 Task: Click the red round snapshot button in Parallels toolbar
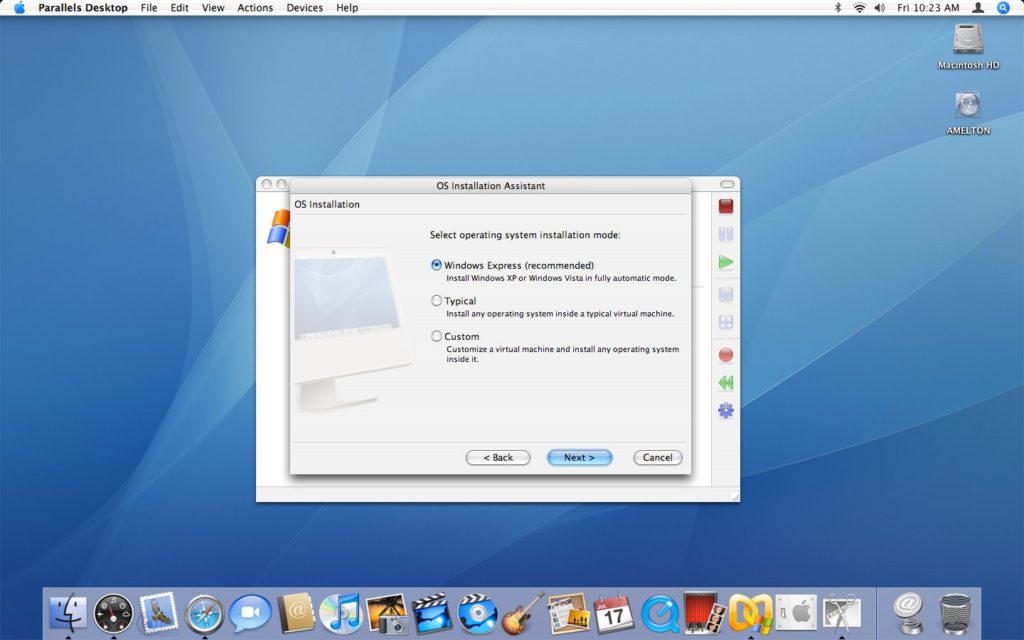(726, 355)
